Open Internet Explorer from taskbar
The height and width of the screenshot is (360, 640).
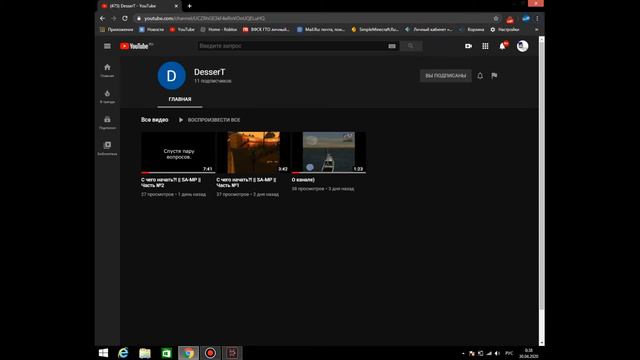click(x=123, y=353)
